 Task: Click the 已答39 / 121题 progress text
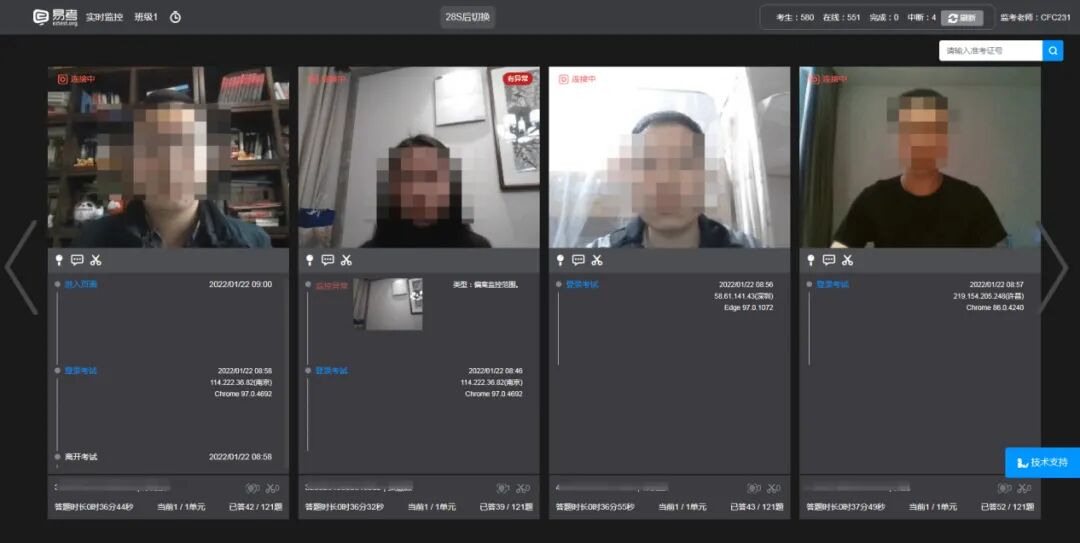point(506,506)
